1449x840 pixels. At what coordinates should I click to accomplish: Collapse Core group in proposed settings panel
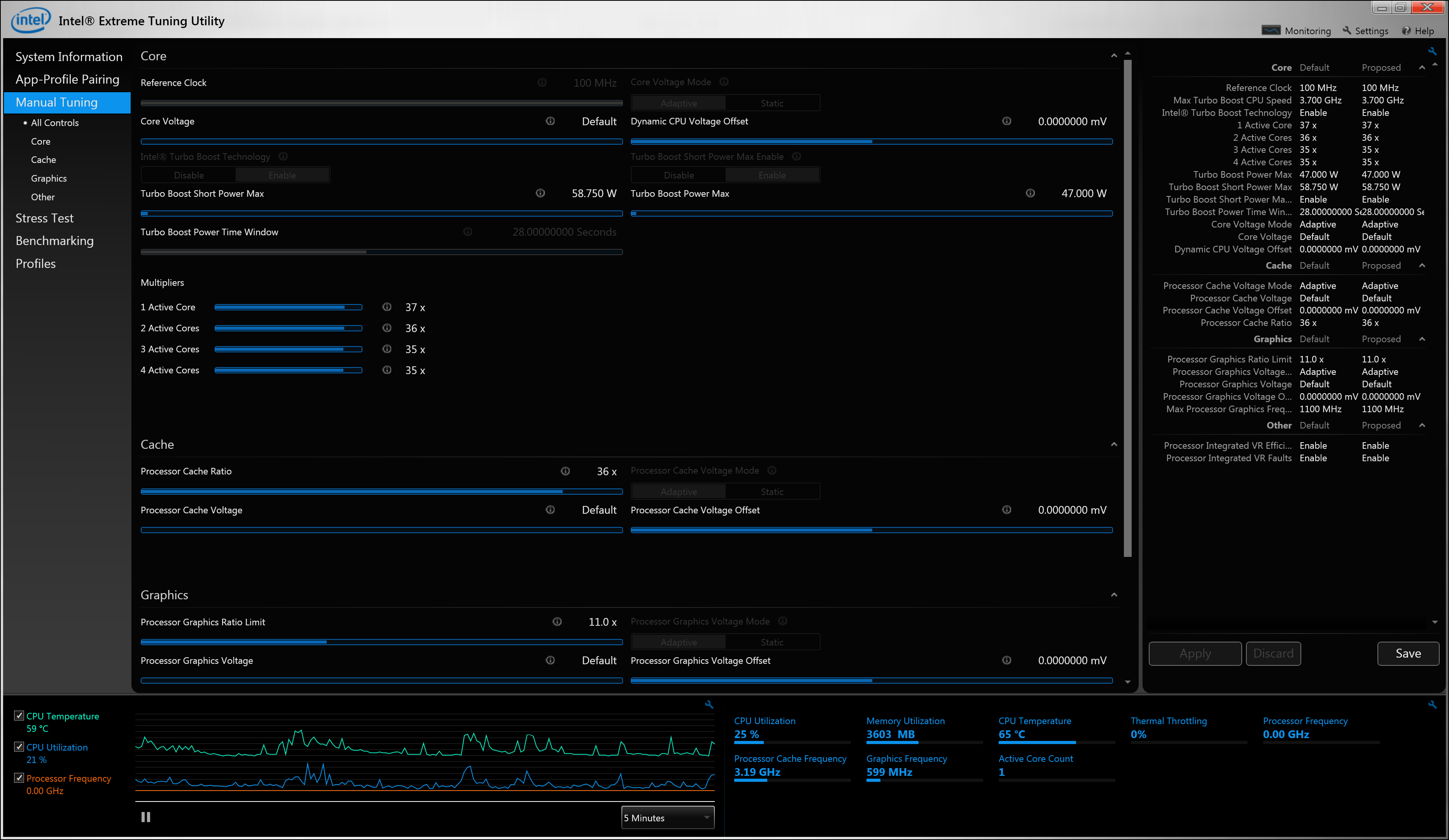[1422, 67]
